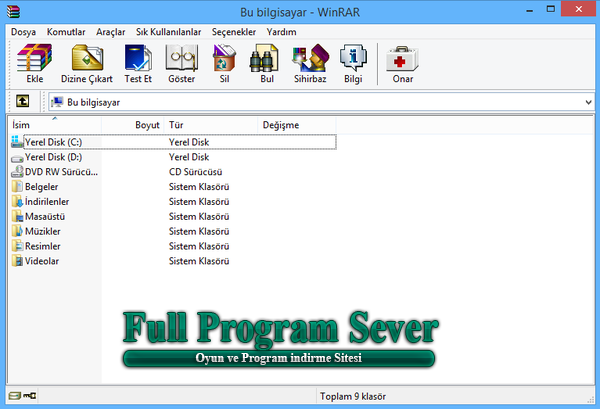The height and width of the screenshot is (409, 600).
Task: Click the WinRAR title bar app icon
Action: pyautogui.click(x=13, y=11)
